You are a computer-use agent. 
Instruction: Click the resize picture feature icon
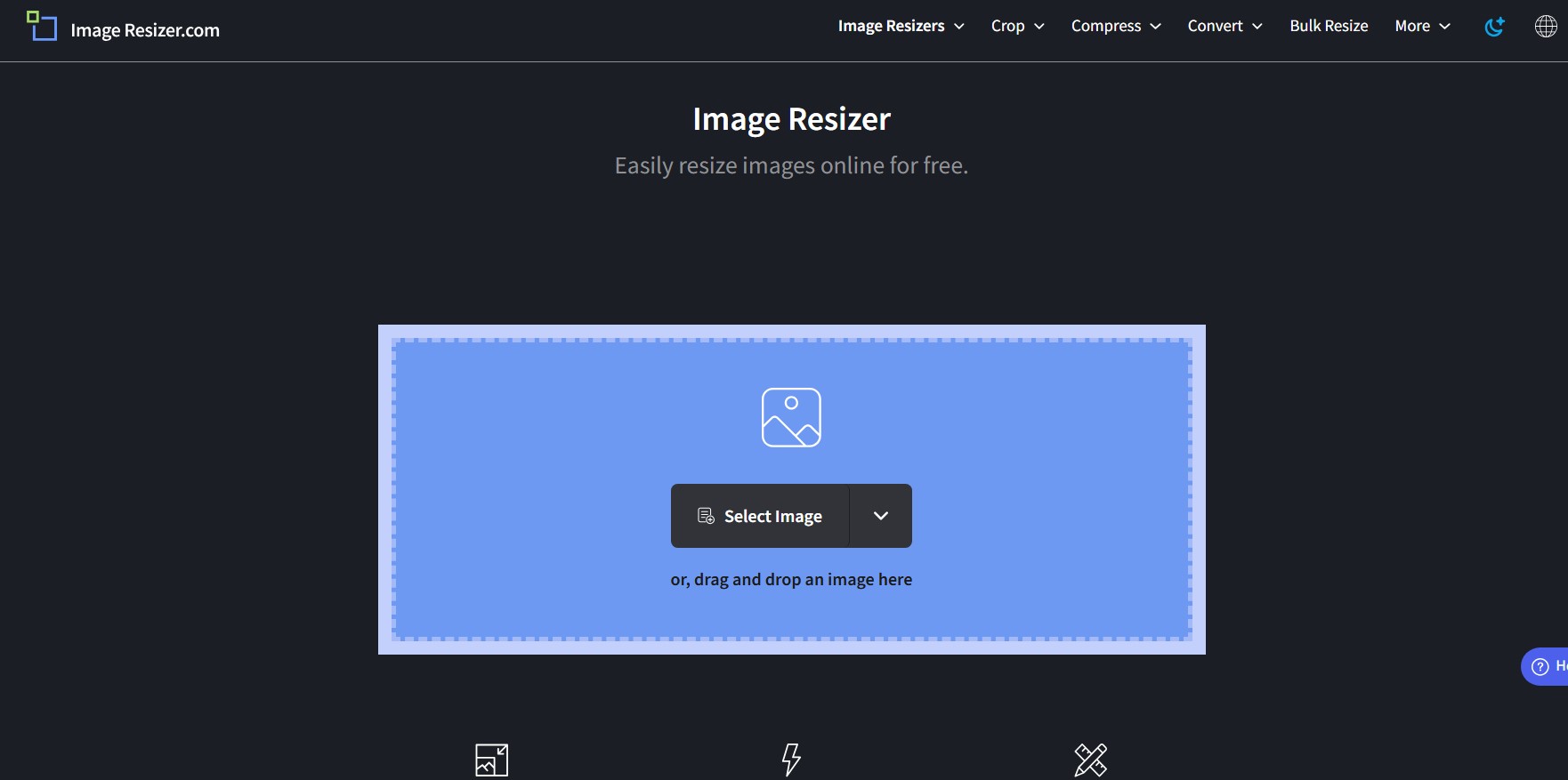491,760
